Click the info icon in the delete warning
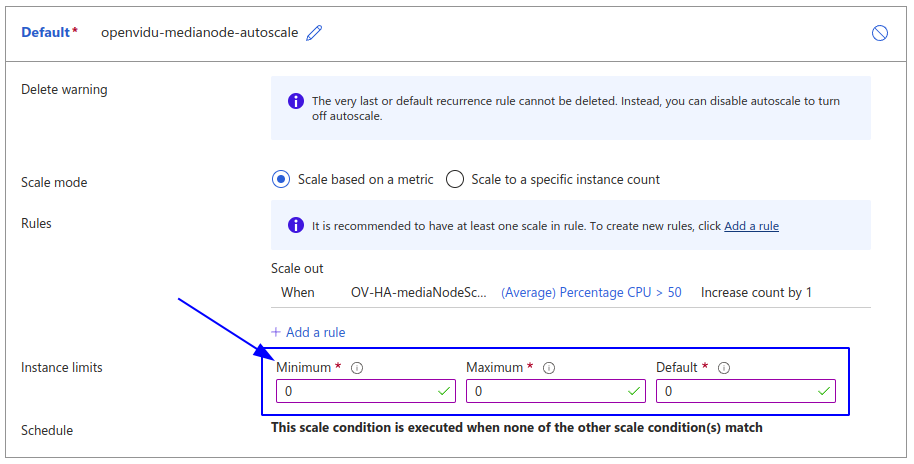The width and height of the screenshot is (914, 464). (295, 101)
